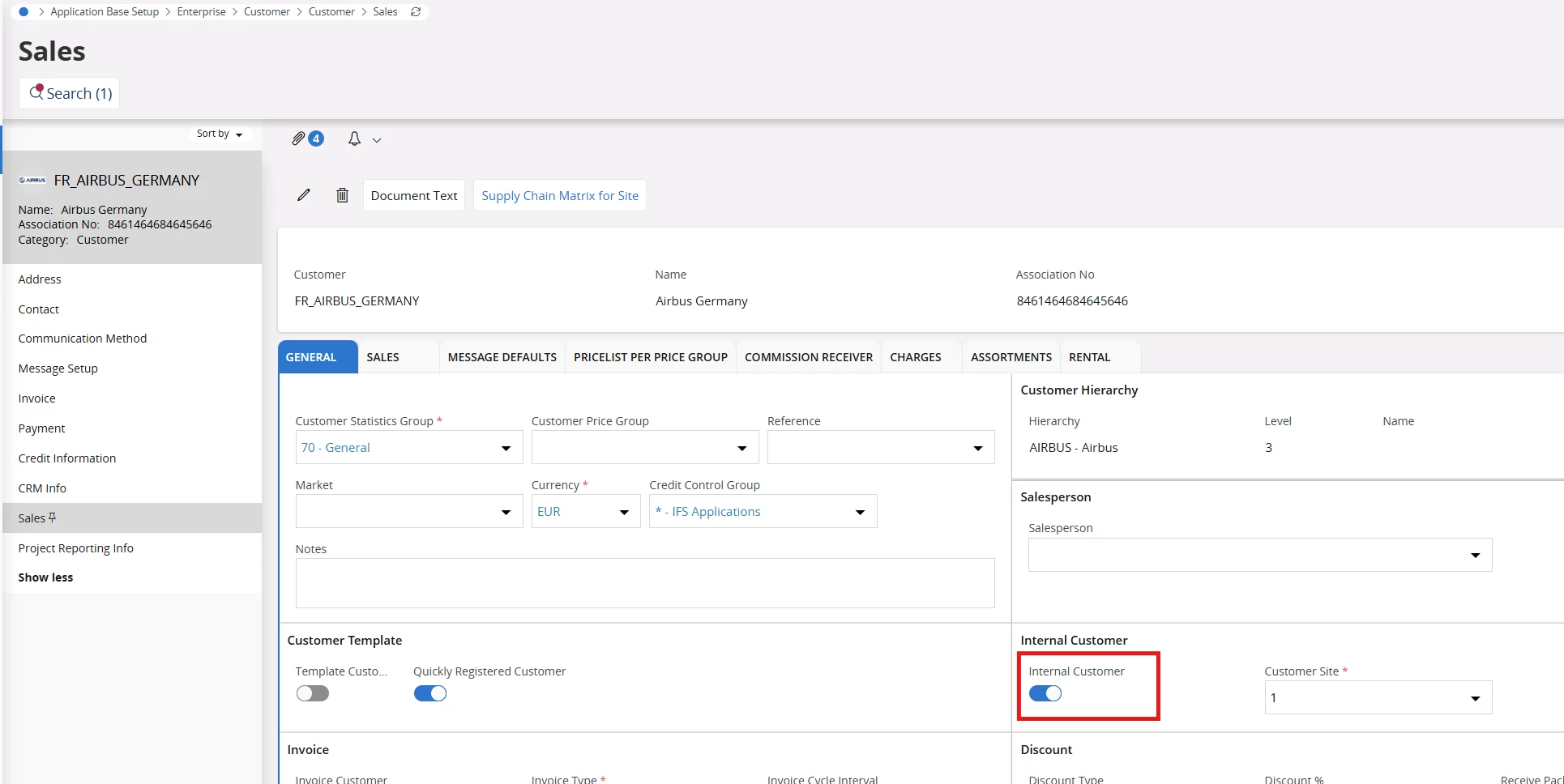Click the Airbus logo thumbnail

click(x=32, y=181)
